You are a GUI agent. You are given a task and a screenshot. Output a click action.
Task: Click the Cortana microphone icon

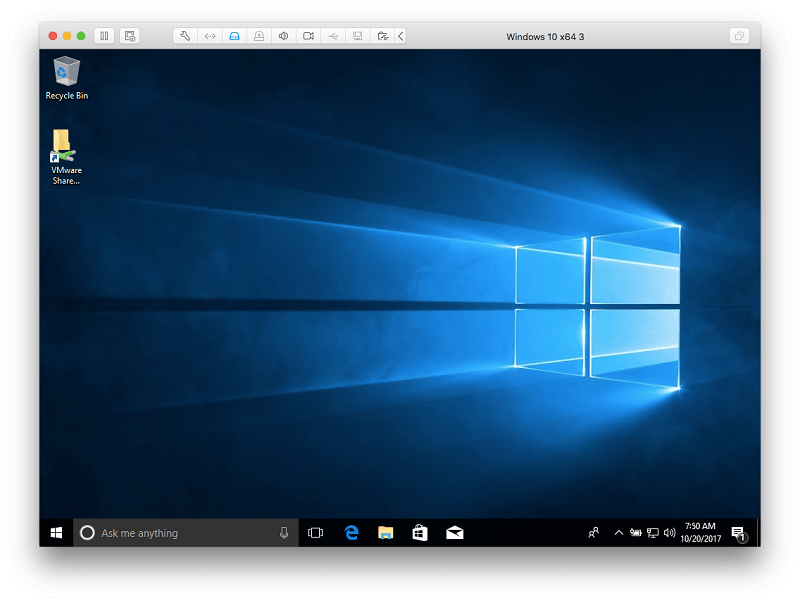(x=284, y=533)
